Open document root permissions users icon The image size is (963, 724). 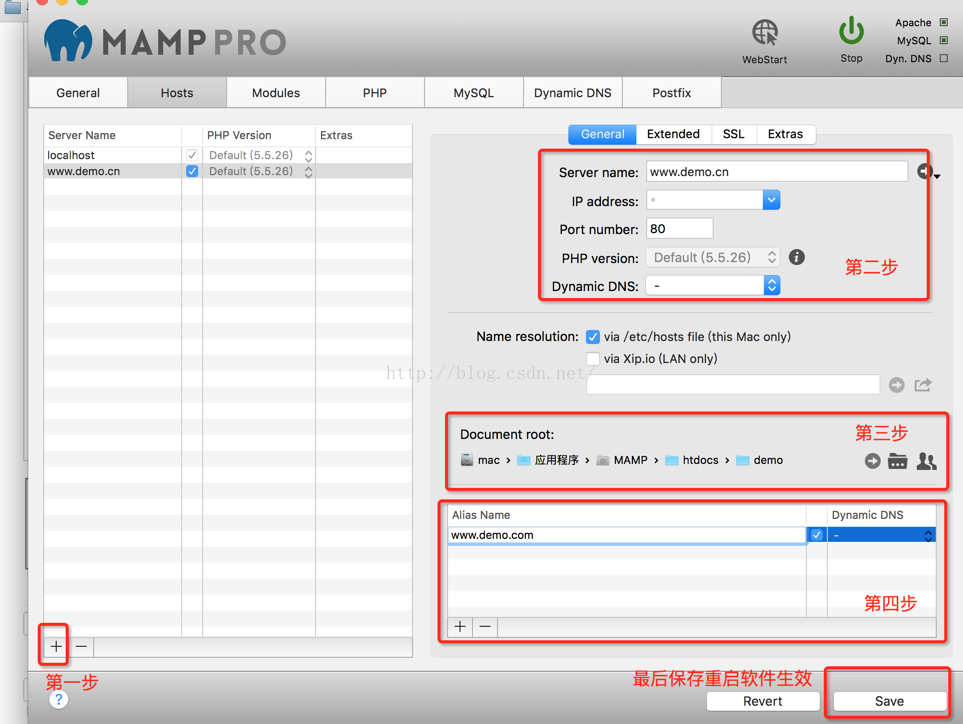tap(926, 461)
